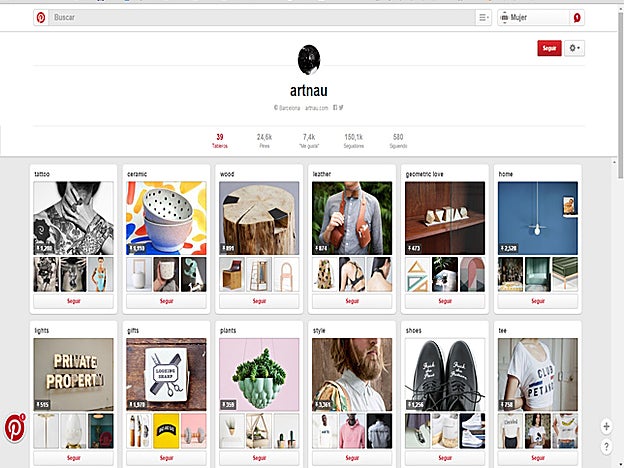Viewport: 624px width, 468px height.
Task: Click the artnau profile avatar
Action: point(310,61)
